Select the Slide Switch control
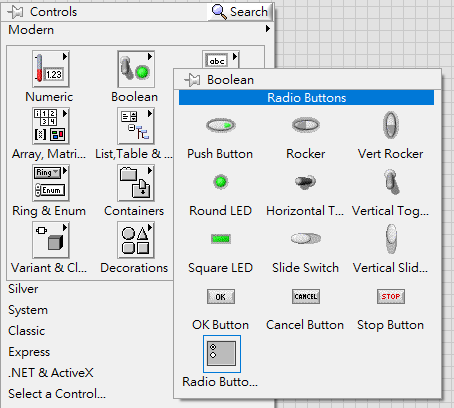454x408 pixels. [306, 239]
